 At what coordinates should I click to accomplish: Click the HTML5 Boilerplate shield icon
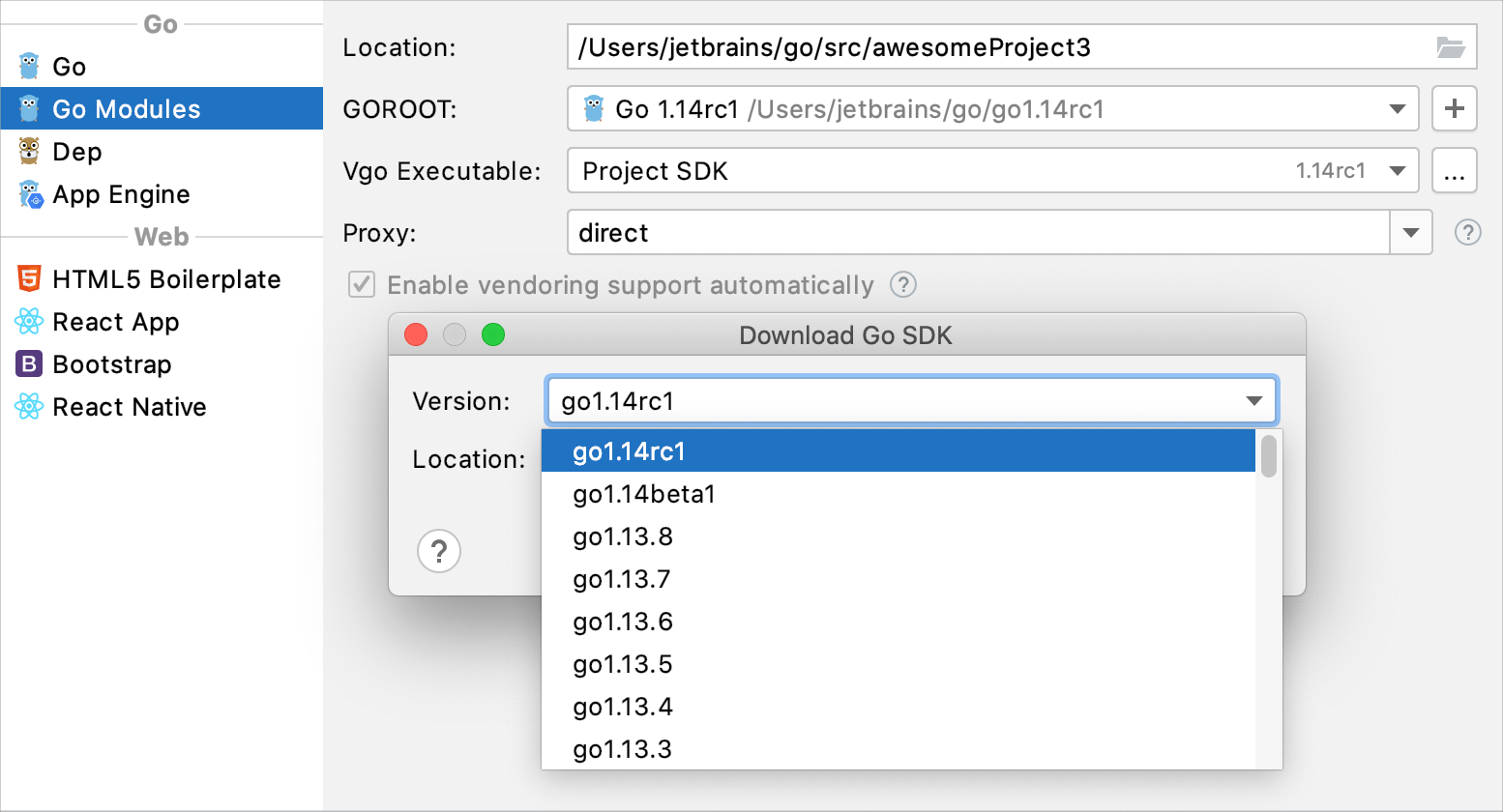point(29,279)
